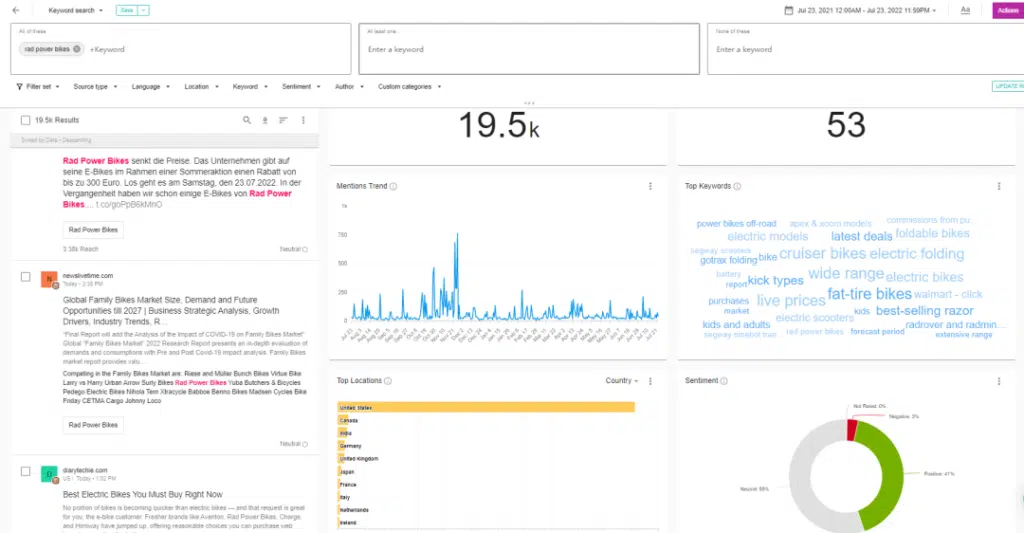The width and height of the screenshot is (1024, 533).
Task: Open 'Best Electric Bikes You Must Buy Right Now'
Action: pyautogui.click(x=142, y=494)
